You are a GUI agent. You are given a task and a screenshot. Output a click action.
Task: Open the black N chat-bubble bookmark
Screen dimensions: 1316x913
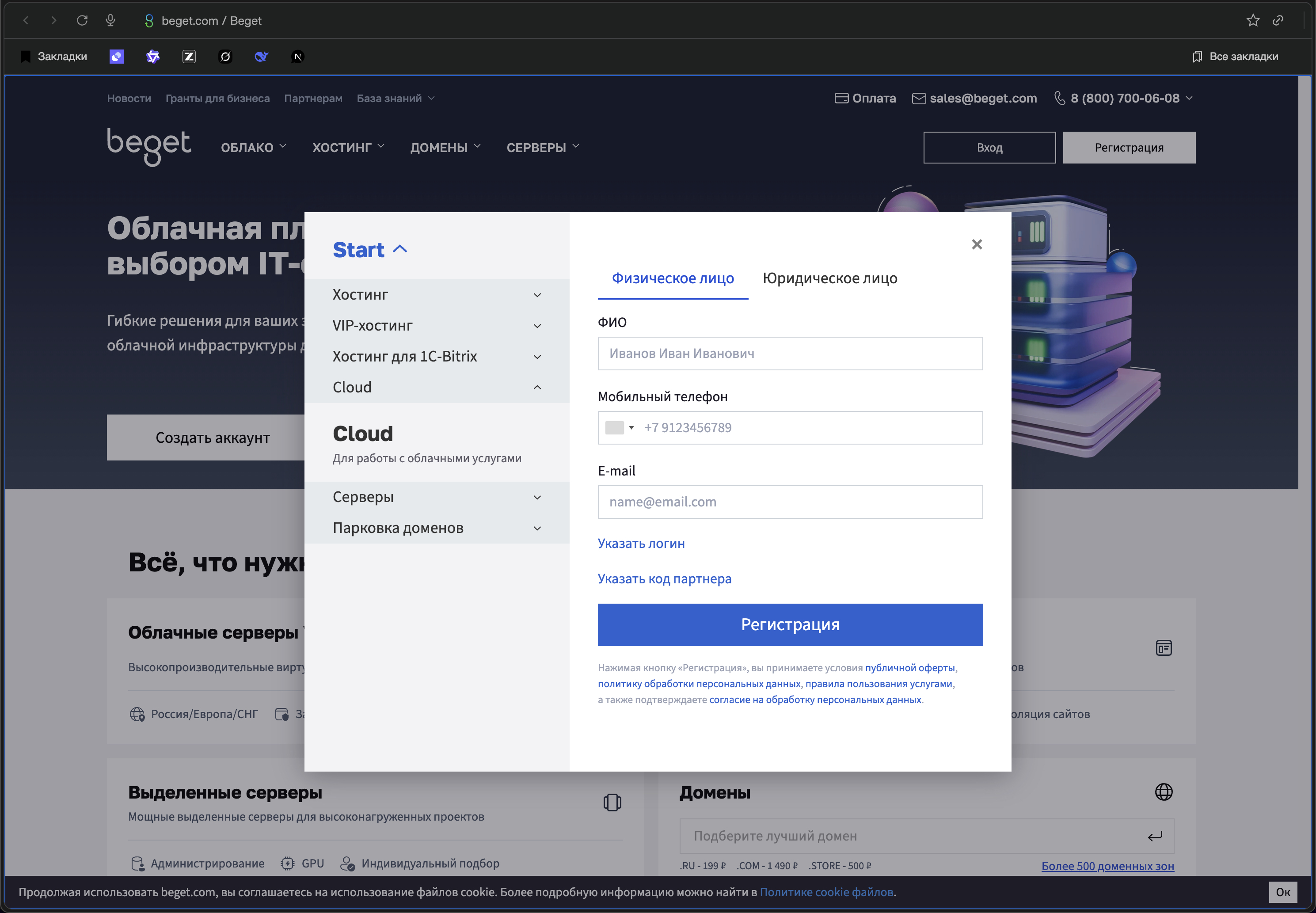(x=297, y=56)
